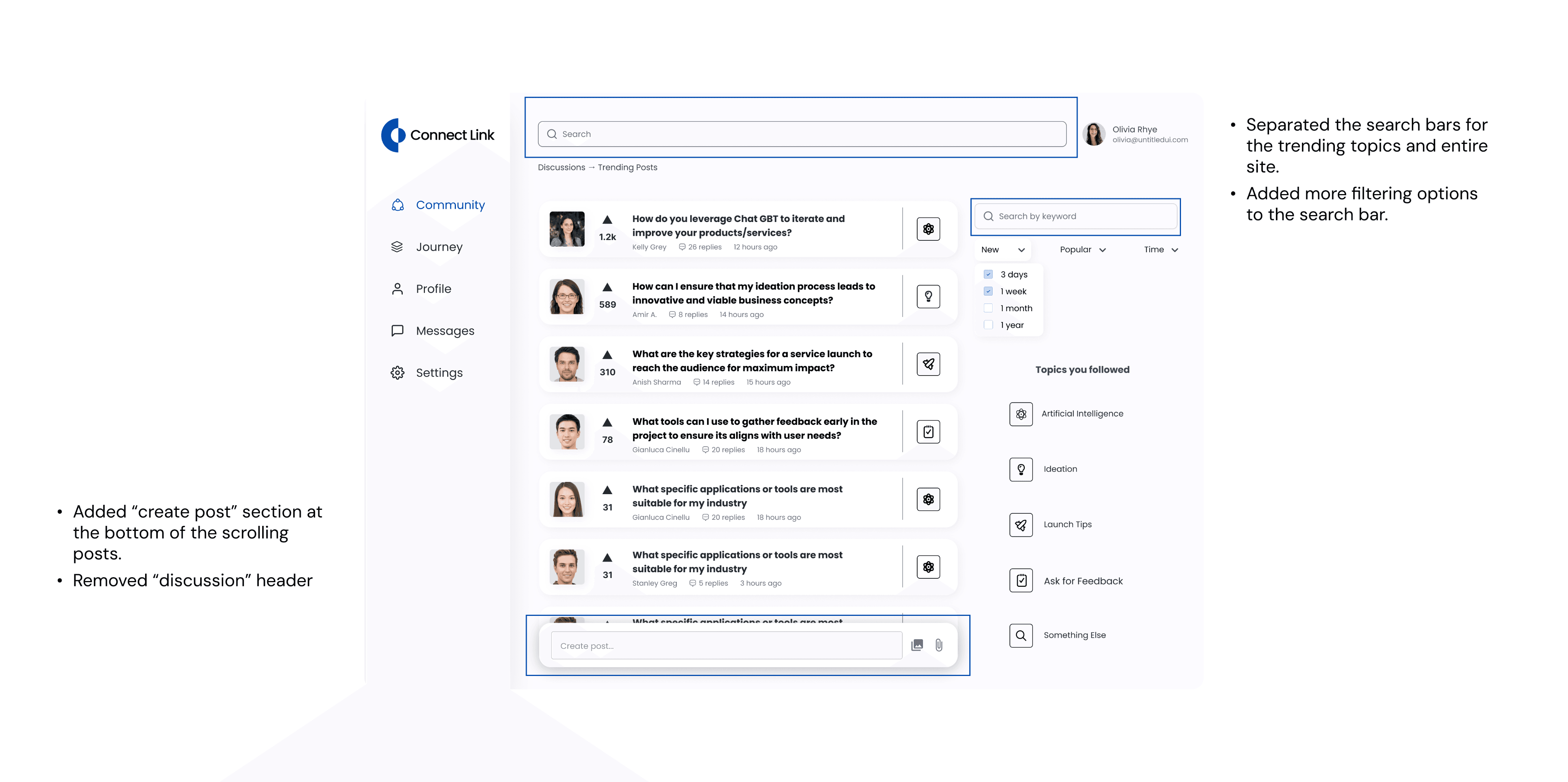Open the Artificial Intelligence followed topic icon

point(1021,414)
